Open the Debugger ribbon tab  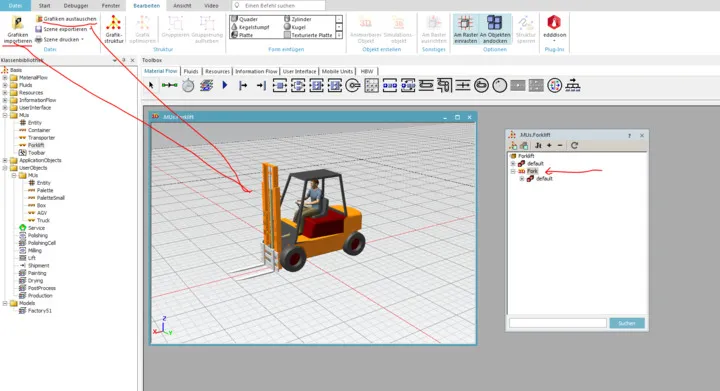pos(76,6)
